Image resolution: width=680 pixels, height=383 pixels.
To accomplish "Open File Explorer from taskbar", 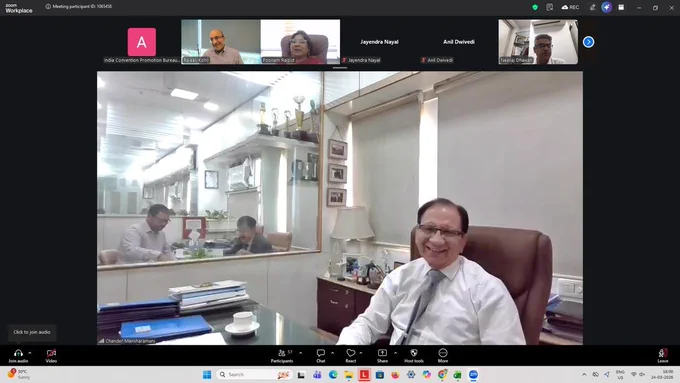I will 348,375.
